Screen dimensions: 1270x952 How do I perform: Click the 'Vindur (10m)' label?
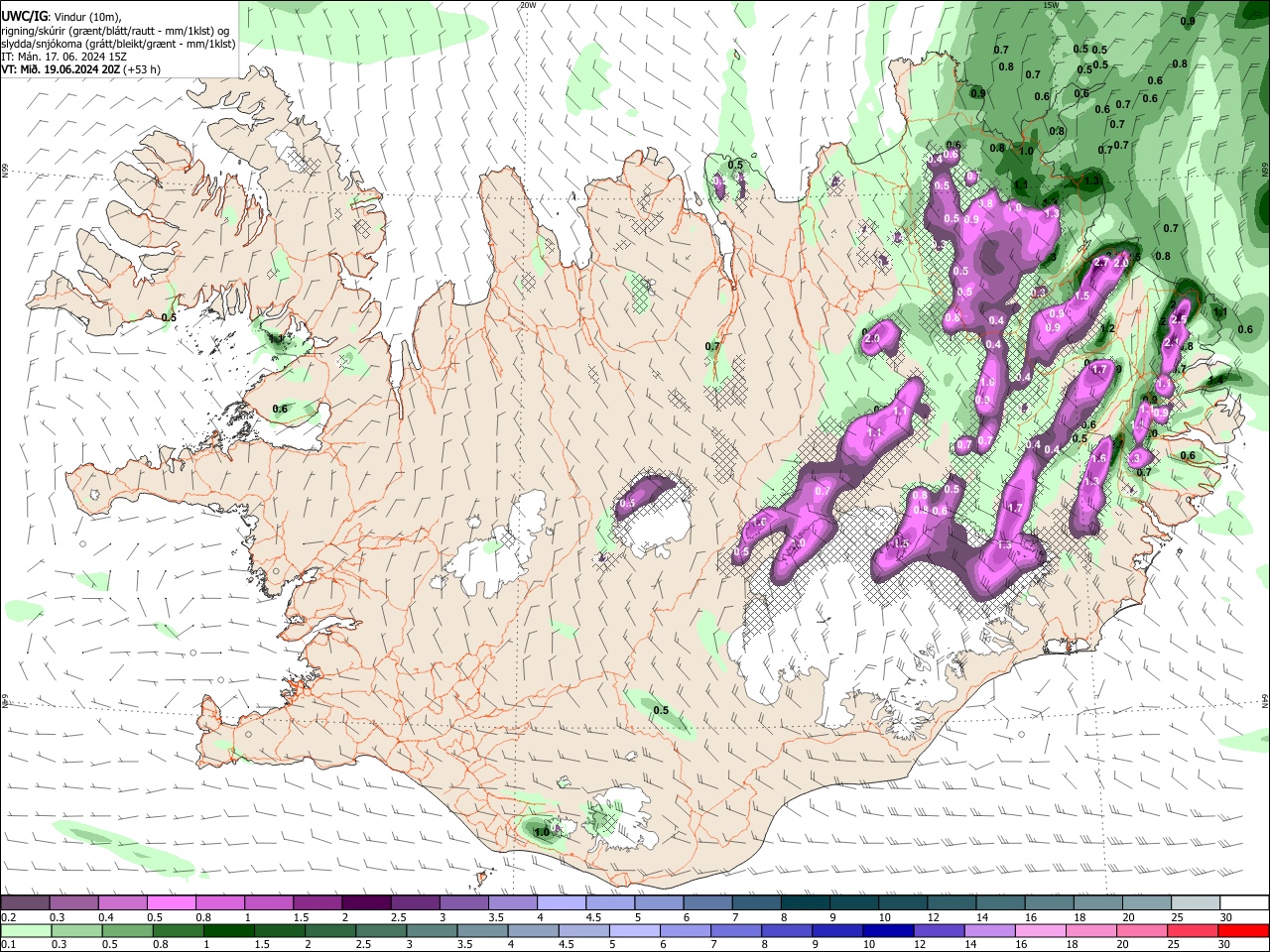point(86,16)
